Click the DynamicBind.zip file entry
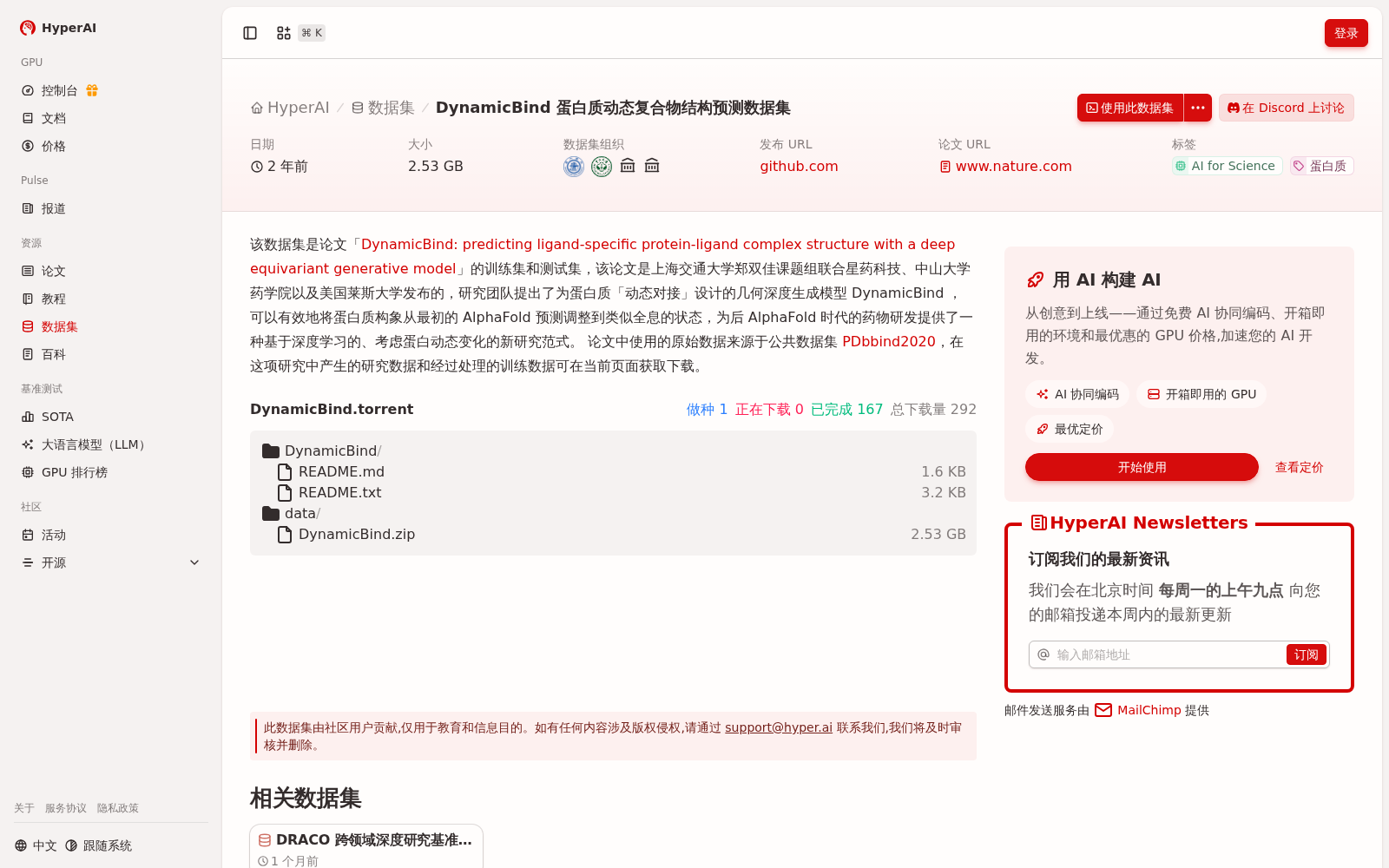Image resolution: width=1389 pixels, height=868 pixels. (x=613, y=534)
